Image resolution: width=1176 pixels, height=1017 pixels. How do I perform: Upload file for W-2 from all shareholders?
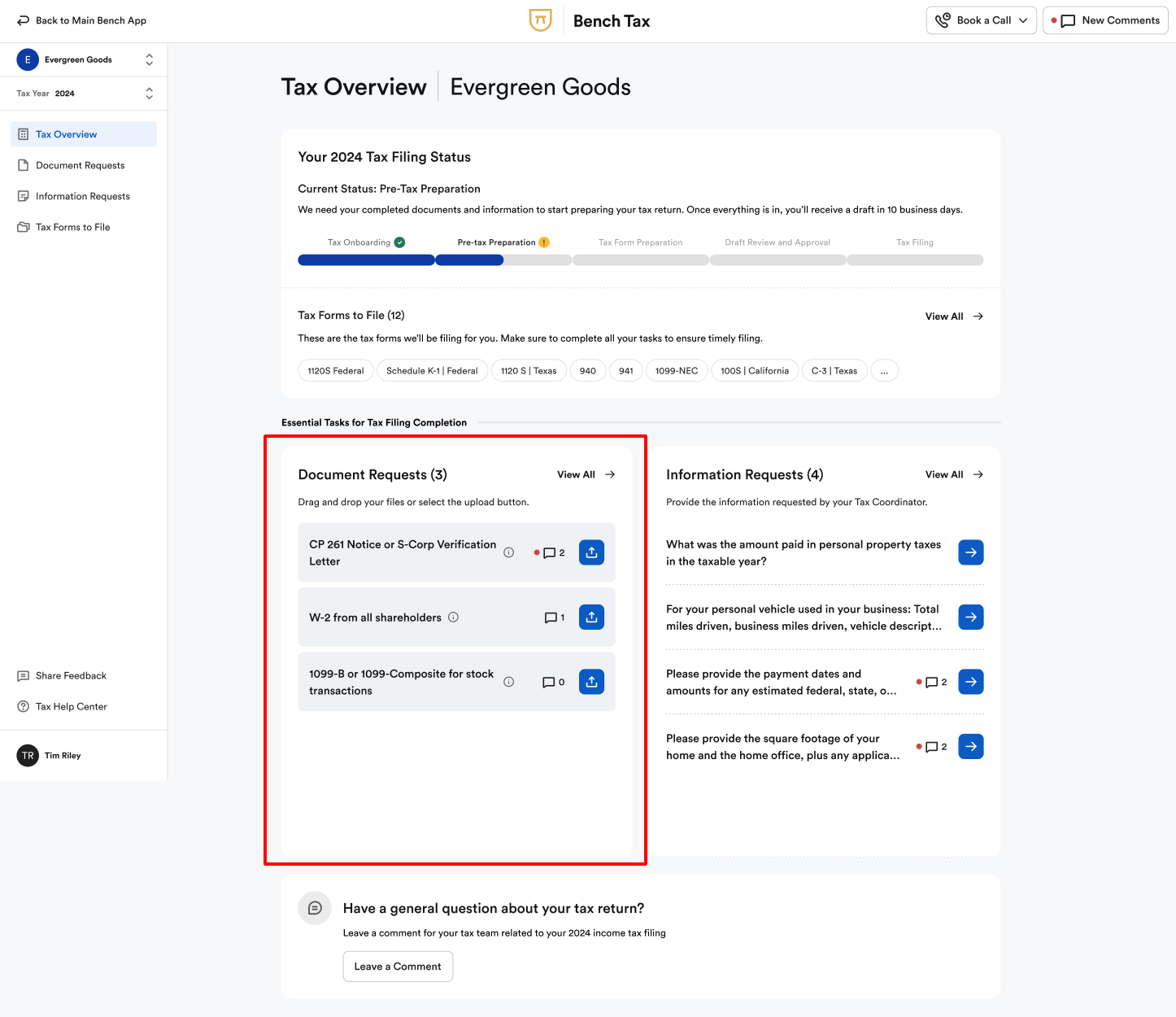point(591,618)
